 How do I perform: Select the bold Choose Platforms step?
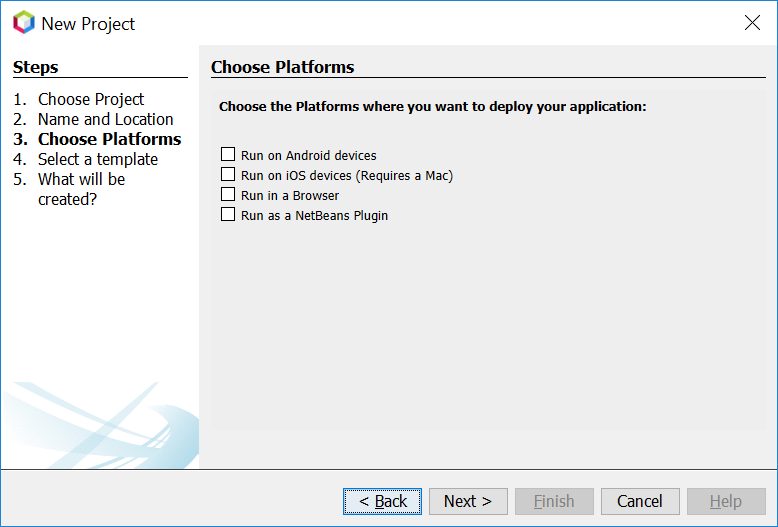pos(109,139)
